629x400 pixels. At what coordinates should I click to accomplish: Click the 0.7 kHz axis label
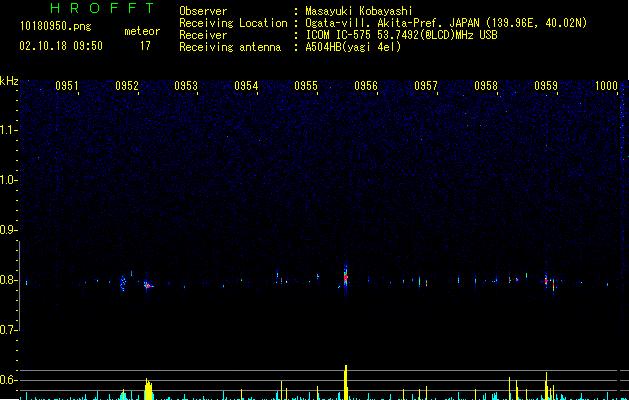point(8,330)
